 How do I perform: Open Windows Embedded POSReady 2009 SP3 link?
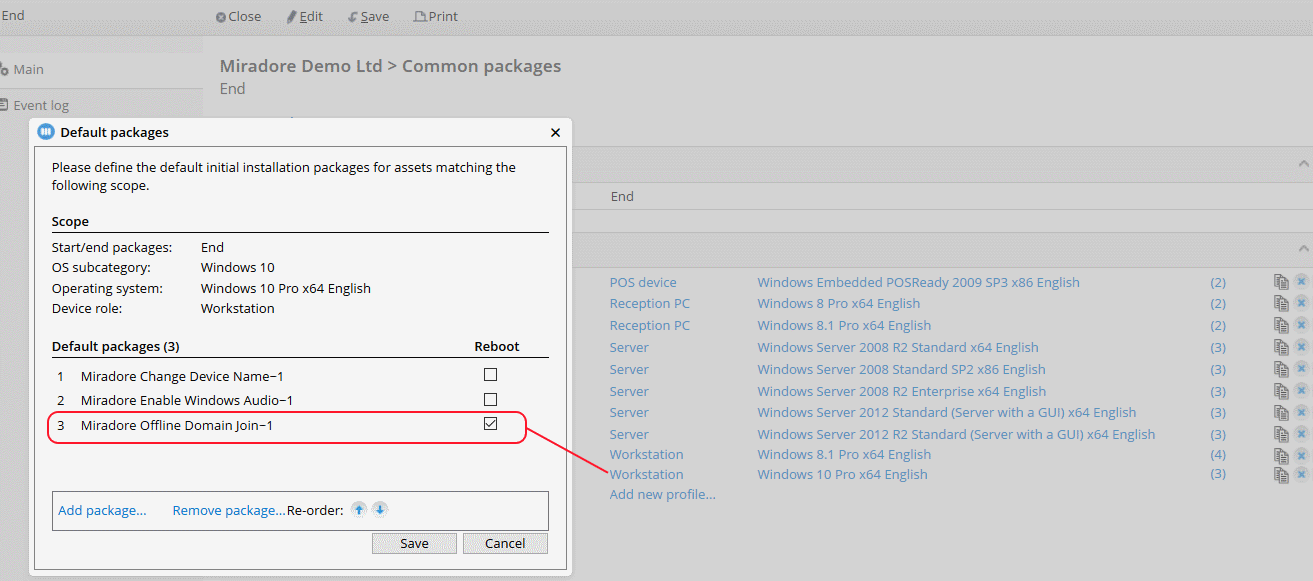point(918,282)
